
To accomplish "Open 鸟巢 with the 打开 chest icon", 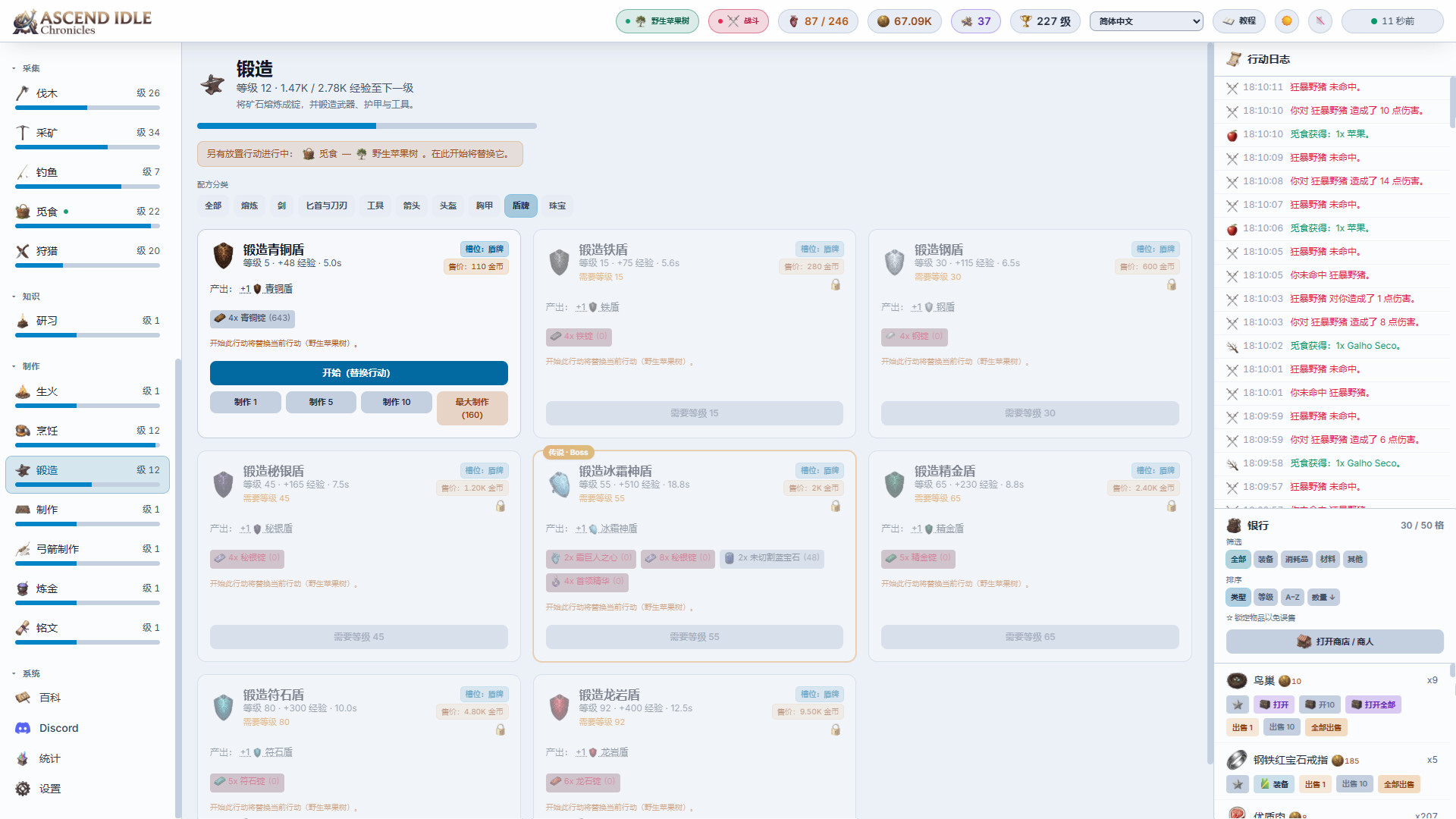I will [x=1274, y=704].
